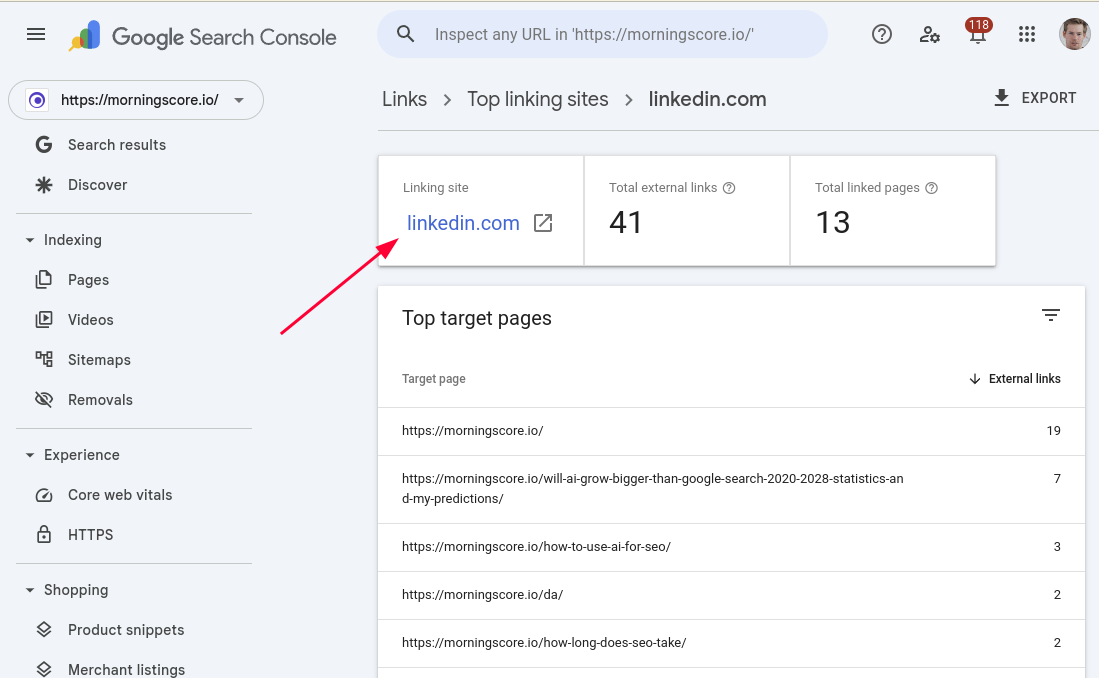
Task: Open user and permissions settings icon
Action: 930,34
